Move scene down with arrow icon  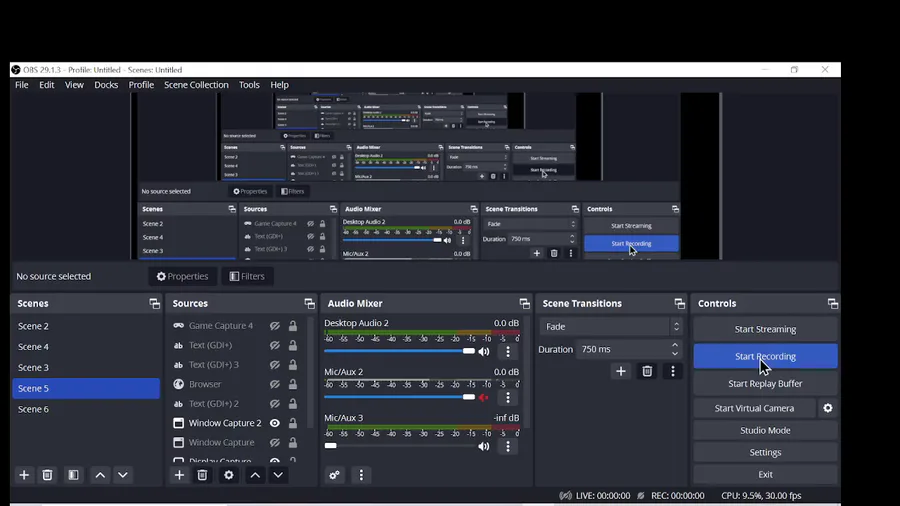pos(123,475)
